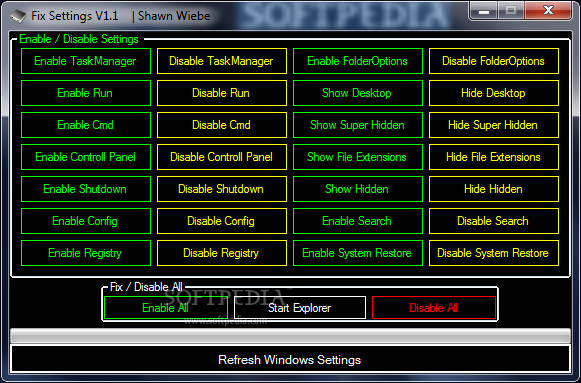
Task: Choose Disable Shutdown
Action: pos(222,189)
